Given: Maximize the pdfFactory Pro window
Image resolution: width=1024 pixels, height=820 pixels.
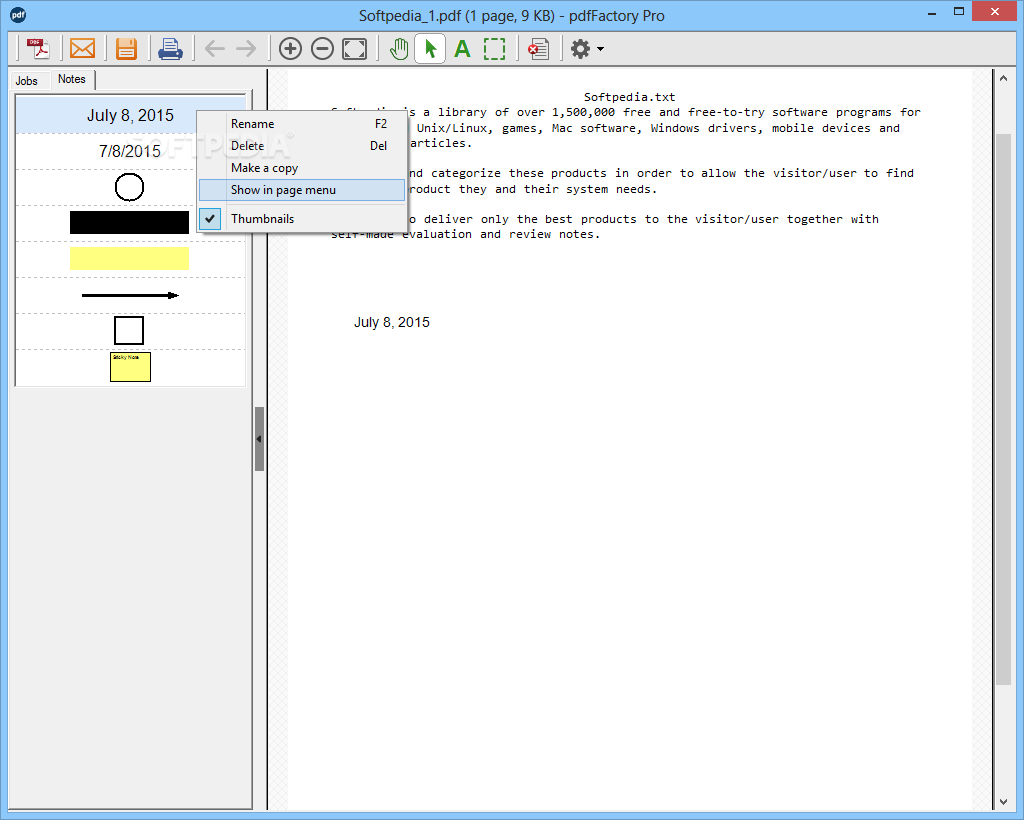Looking at the screenshot, I should (959, 12).
